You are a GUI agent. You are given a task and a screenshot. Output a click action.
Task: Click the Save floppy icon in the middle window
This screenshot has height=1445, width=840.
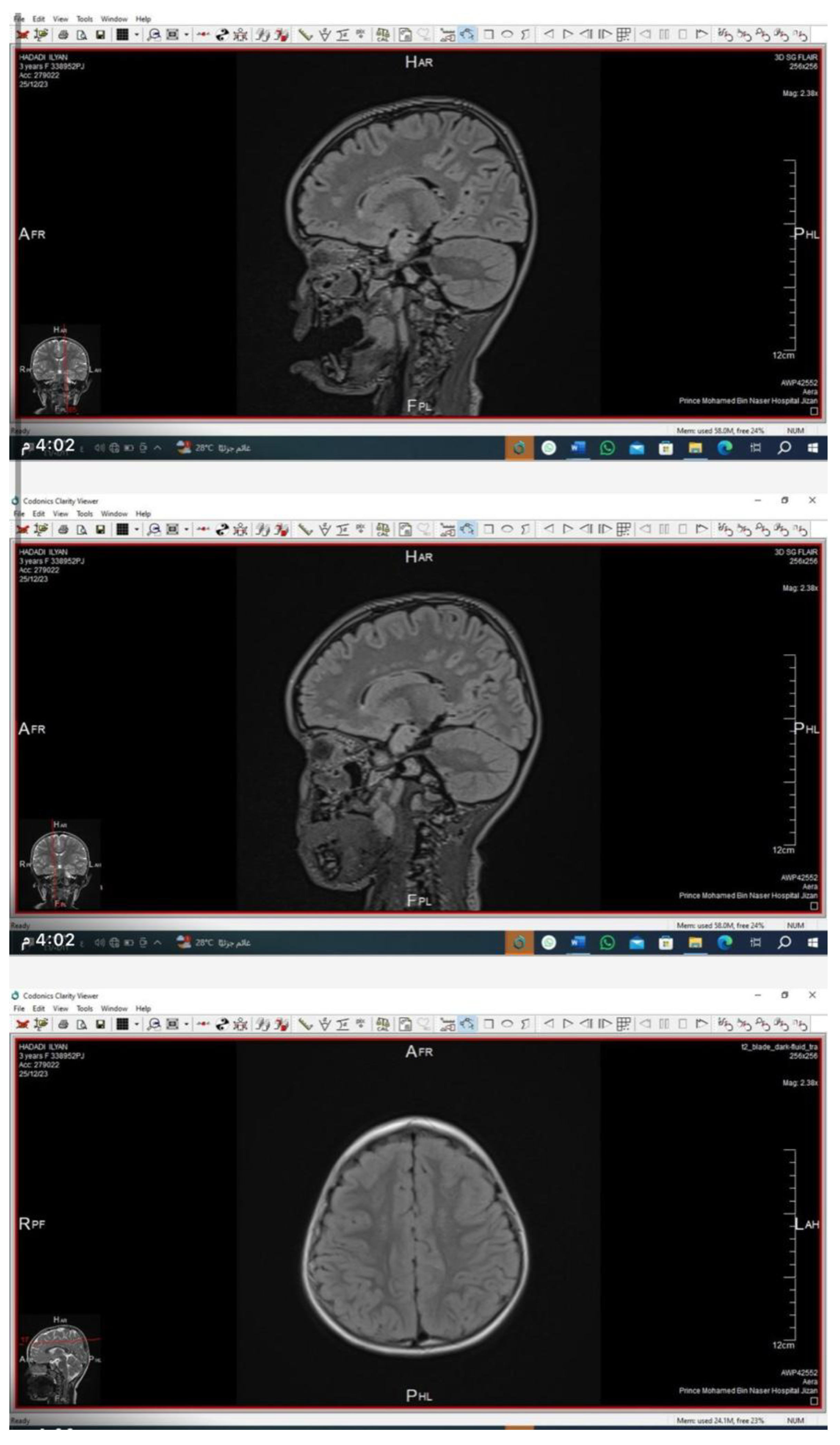[x=100, y=530]
